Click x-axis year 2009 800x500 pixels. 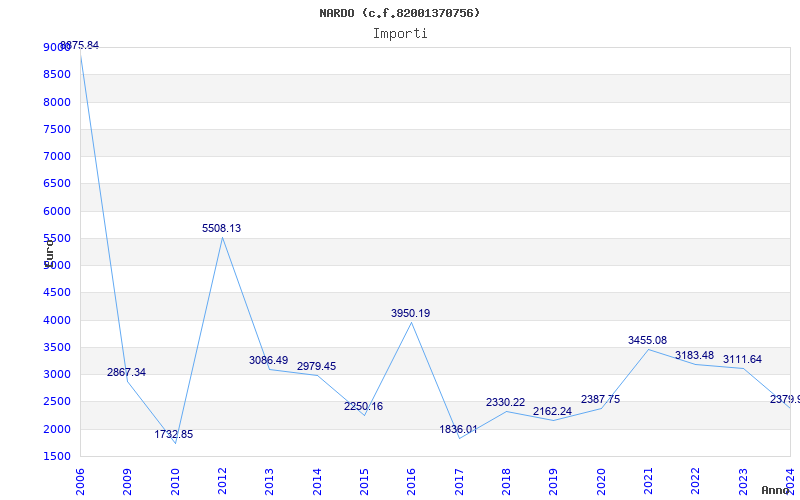(128, 482)
